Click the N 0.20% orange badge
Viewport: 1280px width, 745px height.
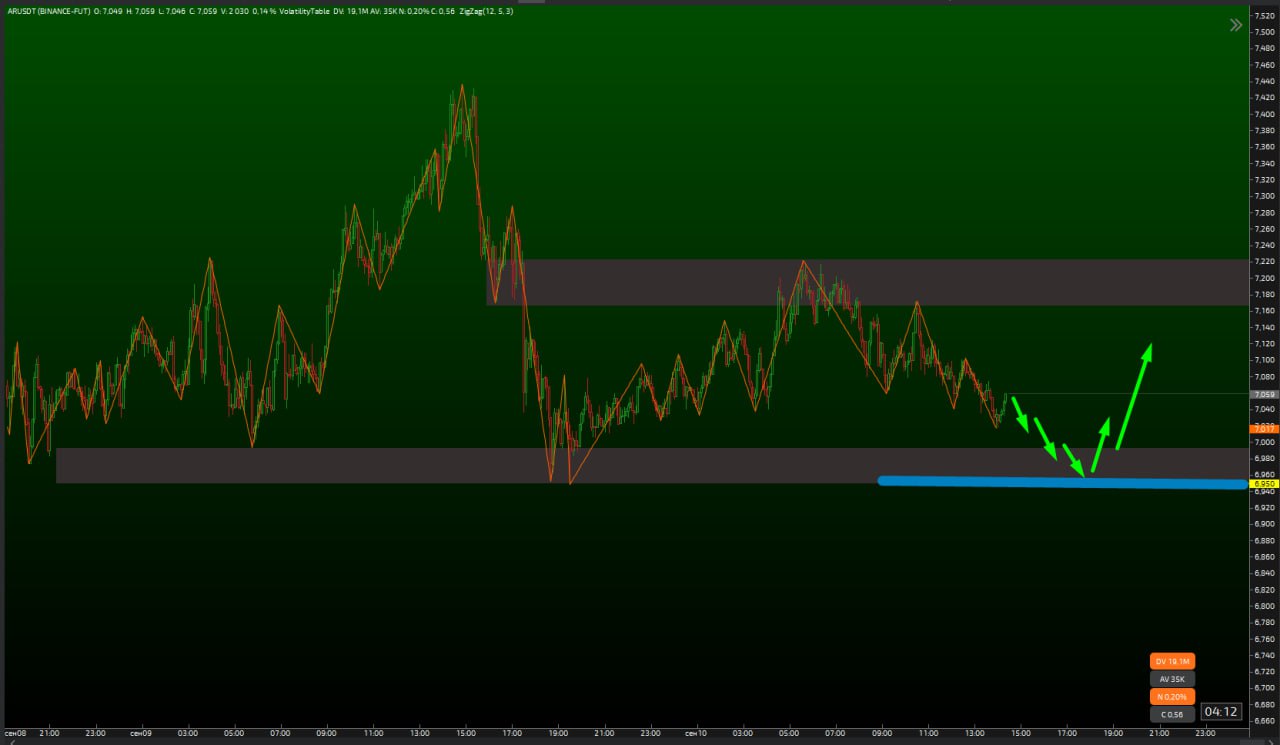coord(1172,696)
